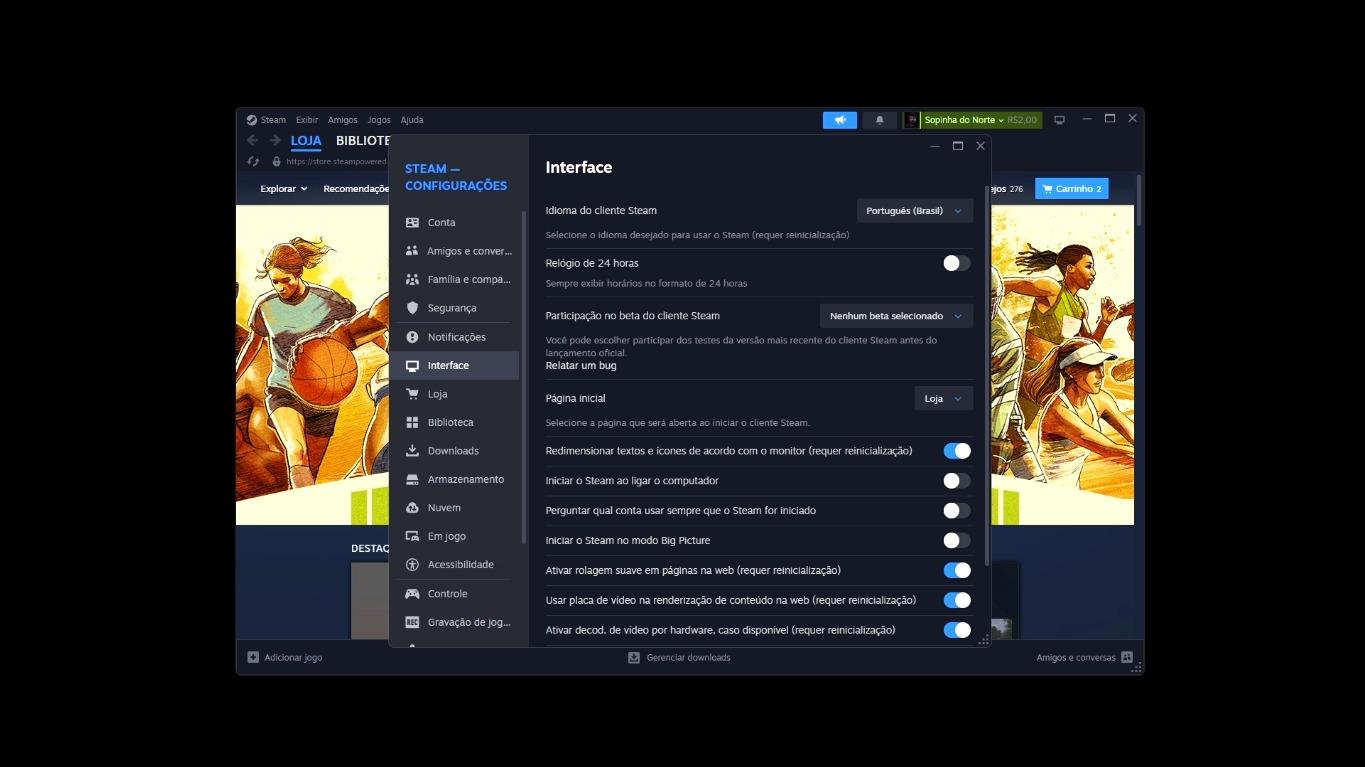1365x767 pixels.
Task: Click the Relatar um bug link
Action: click(580, 366)
